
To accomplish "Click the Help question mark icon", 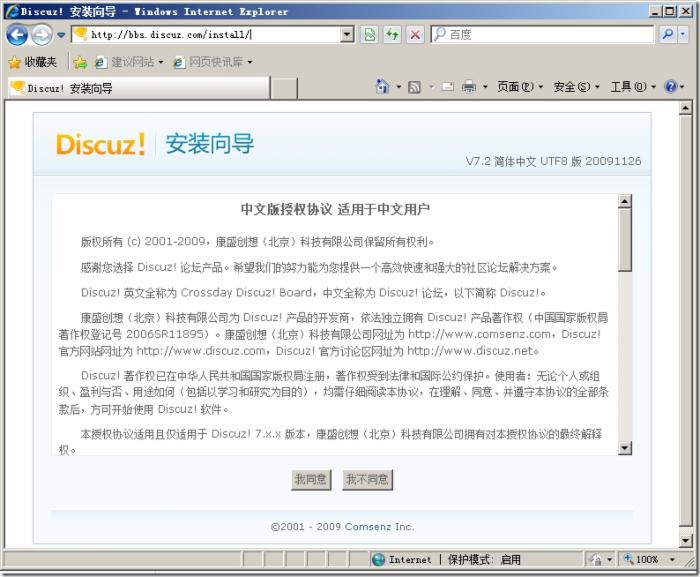I will [x=671, y=86].
